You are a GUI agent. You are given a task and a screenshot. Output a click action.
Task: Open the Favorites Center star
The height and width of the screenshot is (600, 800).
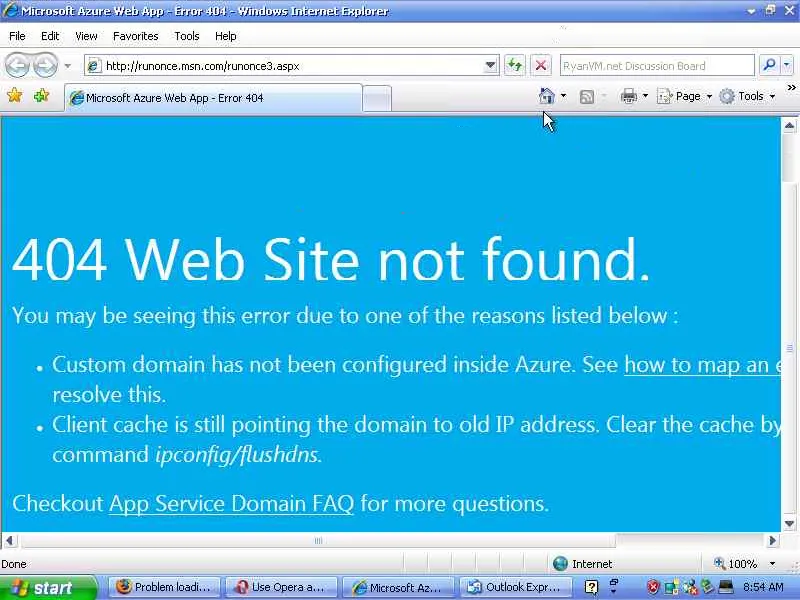tap(15, 95)
